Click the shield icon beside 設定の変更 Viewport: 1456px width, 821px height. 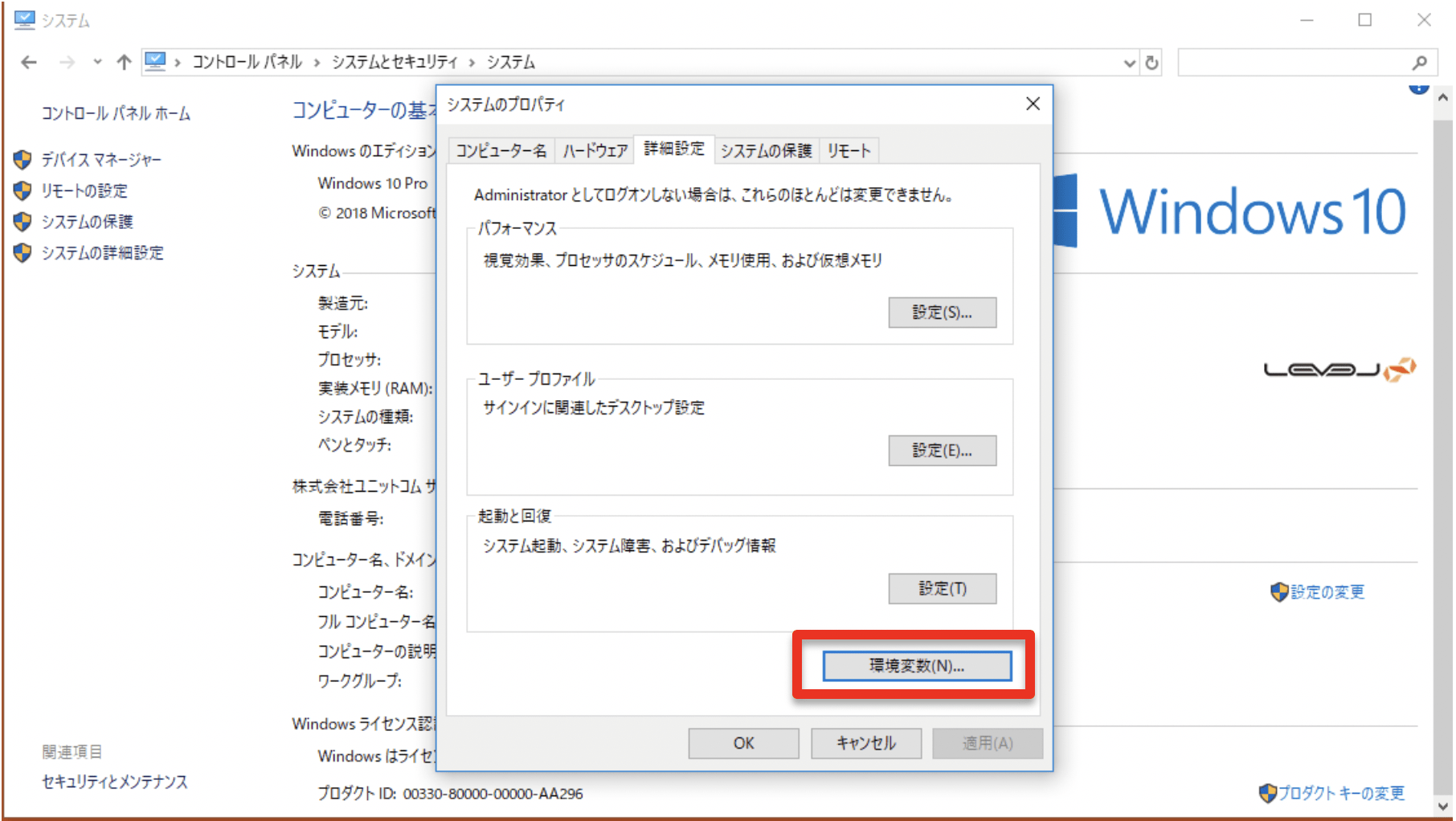click(1279, 592)
